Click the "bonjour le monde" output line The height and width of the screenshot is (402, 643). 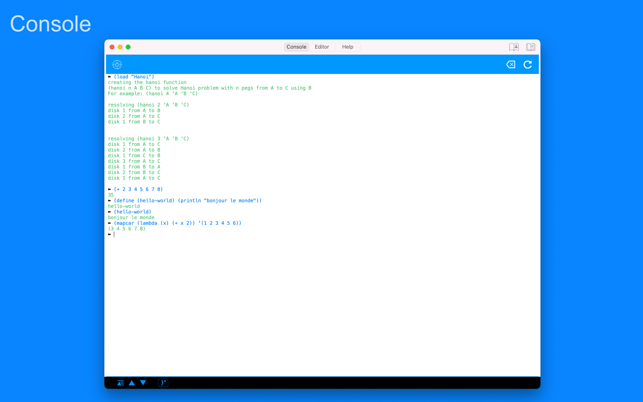pyautogui.click(x=131, y=217)
